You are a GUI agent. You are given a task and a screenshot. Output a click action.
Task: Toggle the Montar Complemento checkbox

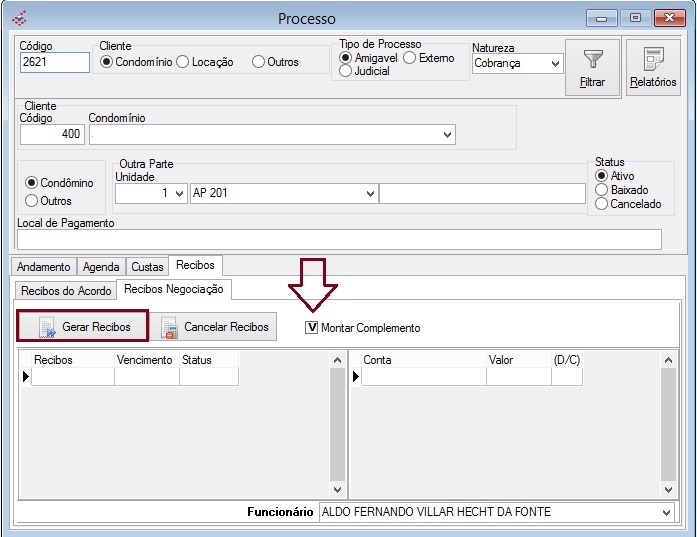pyautogui.click(x=312, y=328)
